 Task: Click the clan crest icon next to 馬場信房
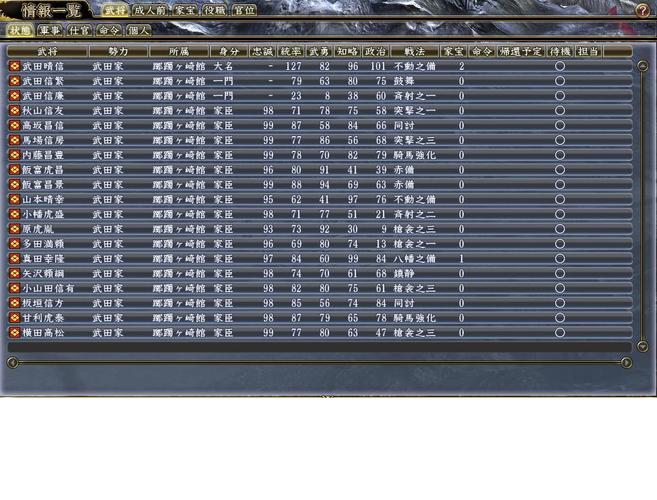pos(14,140)
